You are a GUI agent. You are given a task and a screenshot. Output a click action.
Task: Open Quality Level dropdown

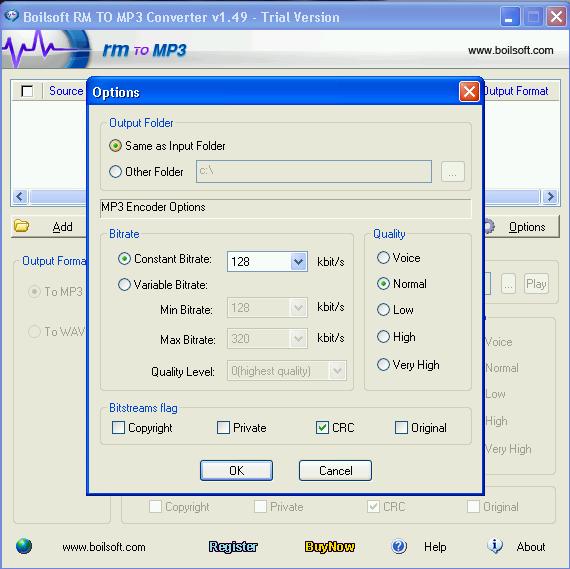(337, 370)
